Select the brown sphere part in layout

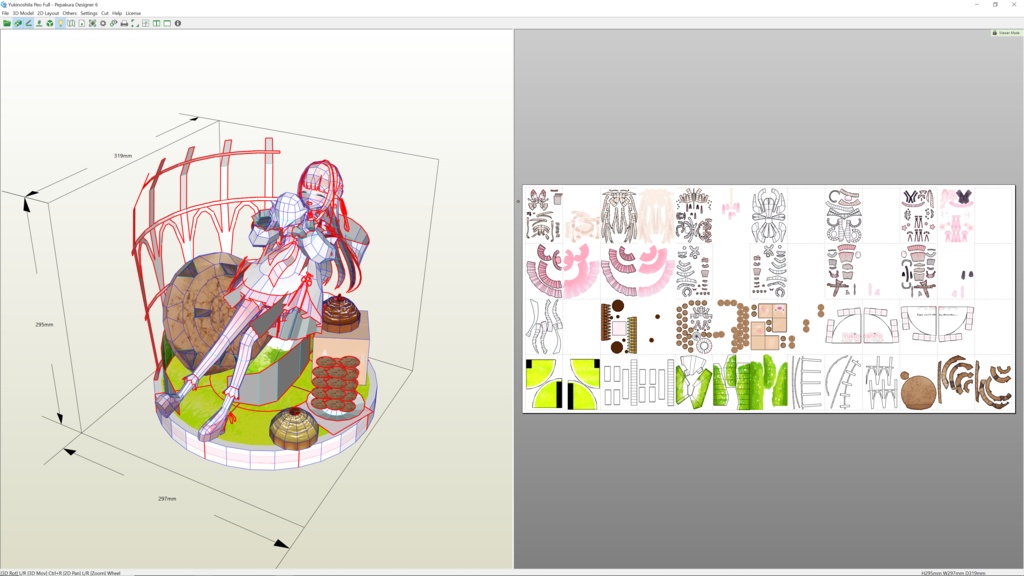pyautogui.click(x=918, y=391)
